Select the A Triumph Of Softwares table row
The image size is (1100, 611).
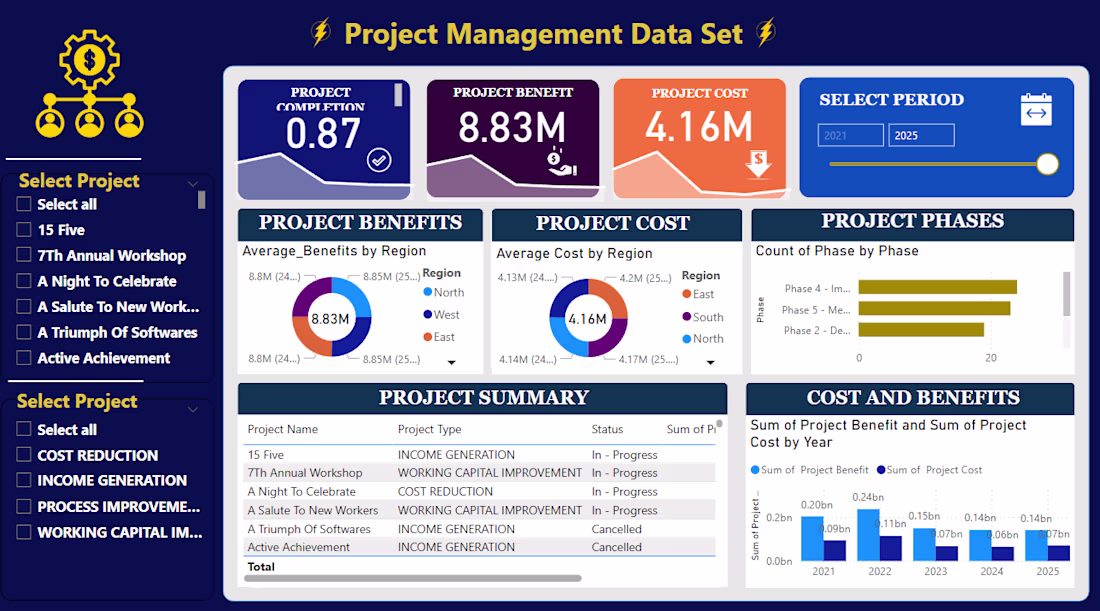coord(480,529)
